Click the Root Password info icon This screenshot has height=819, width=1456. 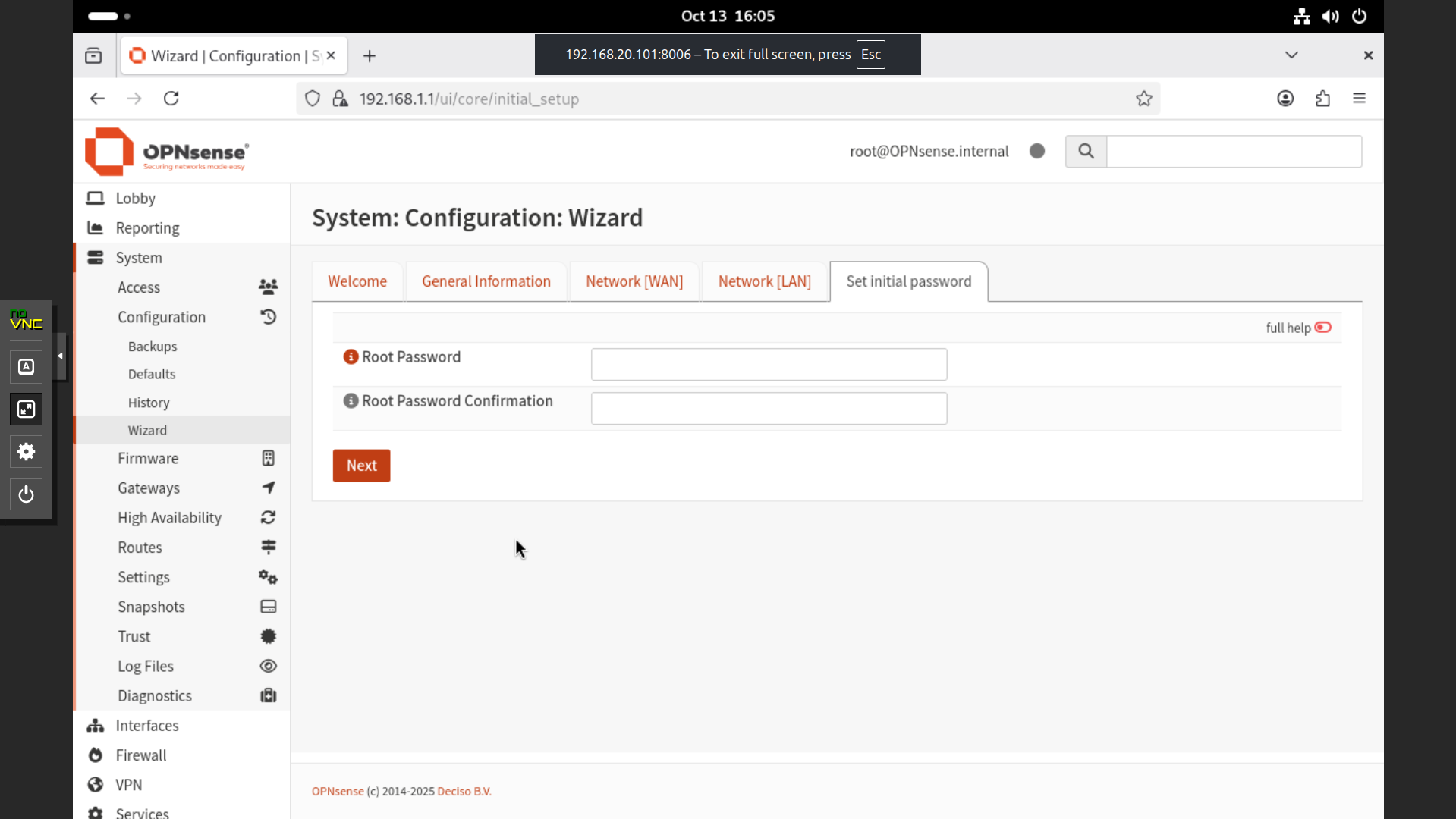pos(351,357)
